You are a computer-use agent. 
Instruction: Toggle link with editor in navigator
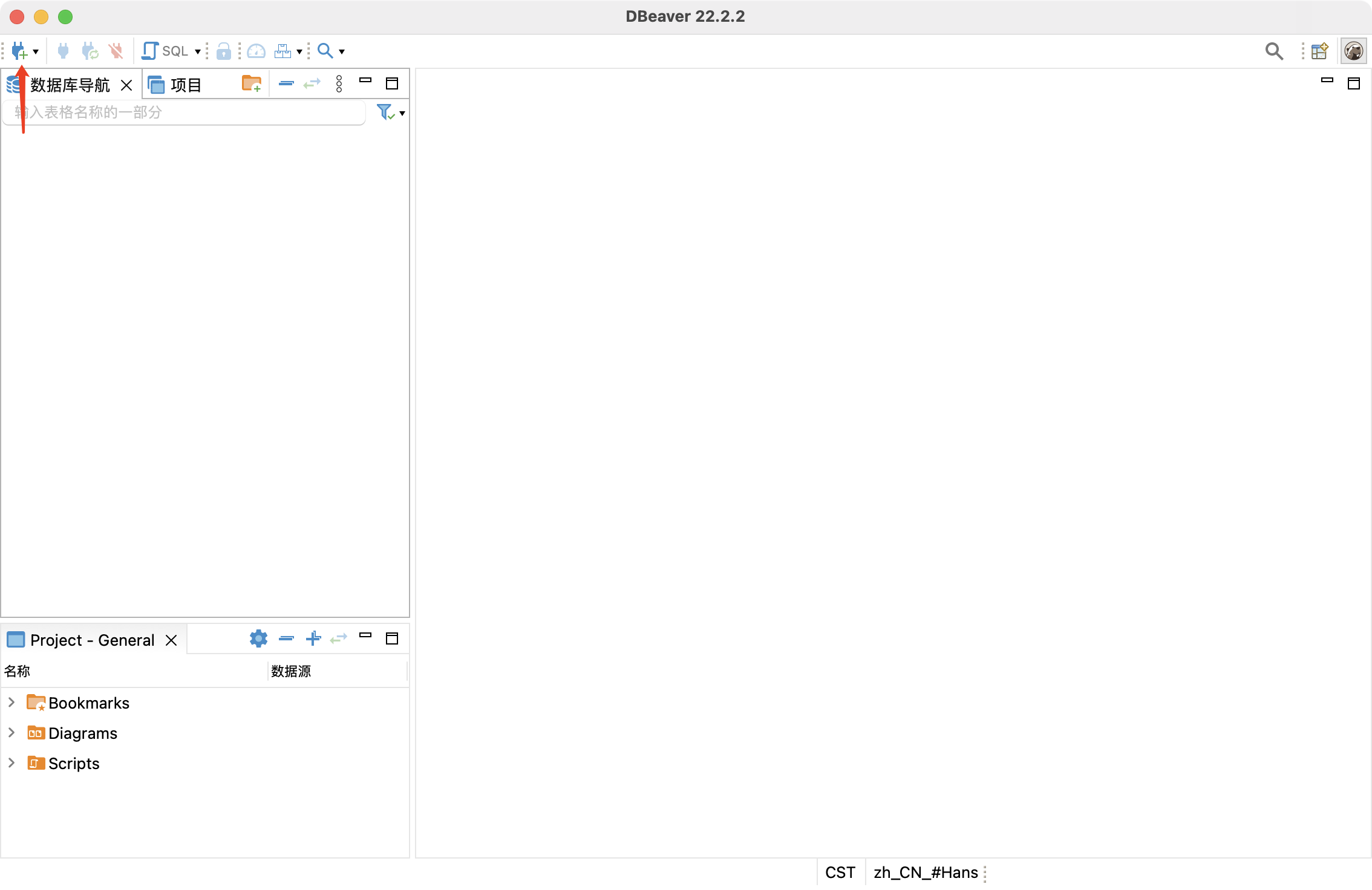(312, 83)
